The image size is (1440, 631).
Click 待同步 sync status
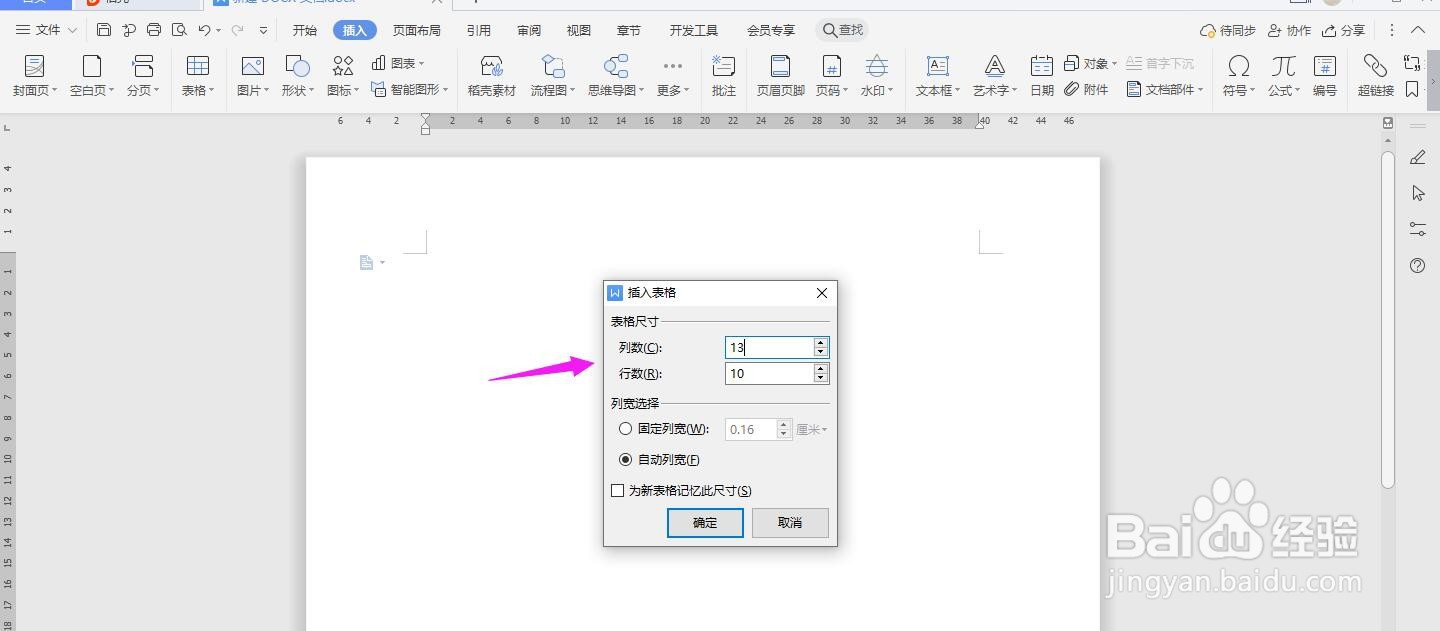click(x=1227, y=31)
